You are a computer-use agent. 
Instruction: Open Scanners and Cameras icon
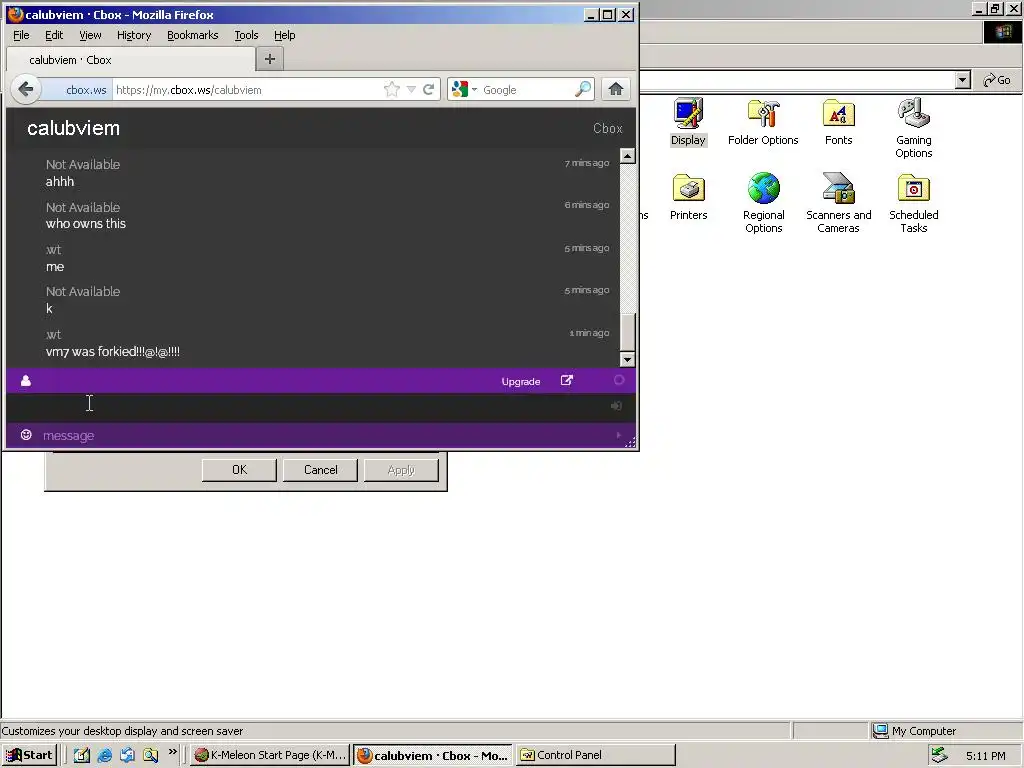(x=839, y=203)
